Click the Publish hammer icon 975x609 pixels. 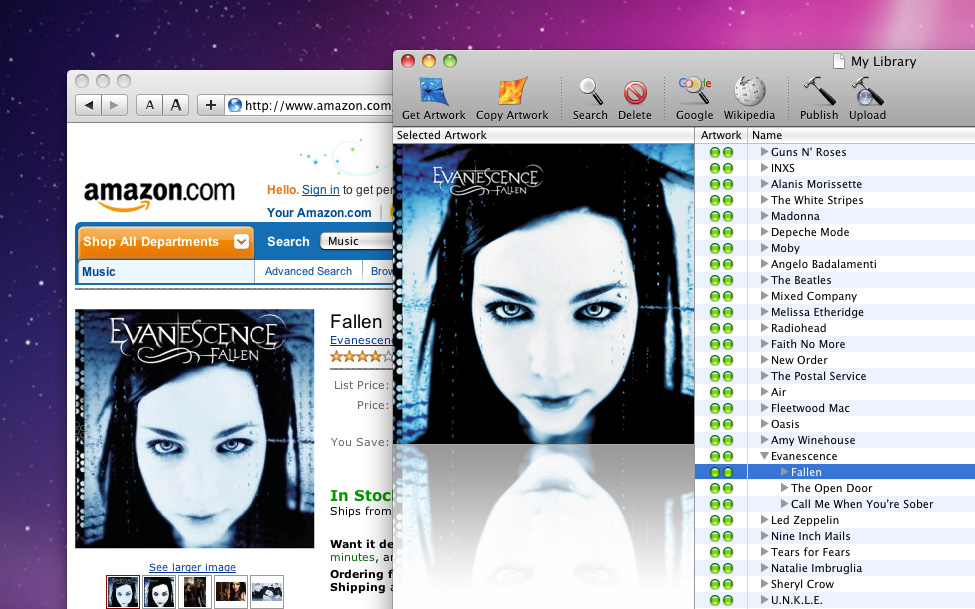819,92
